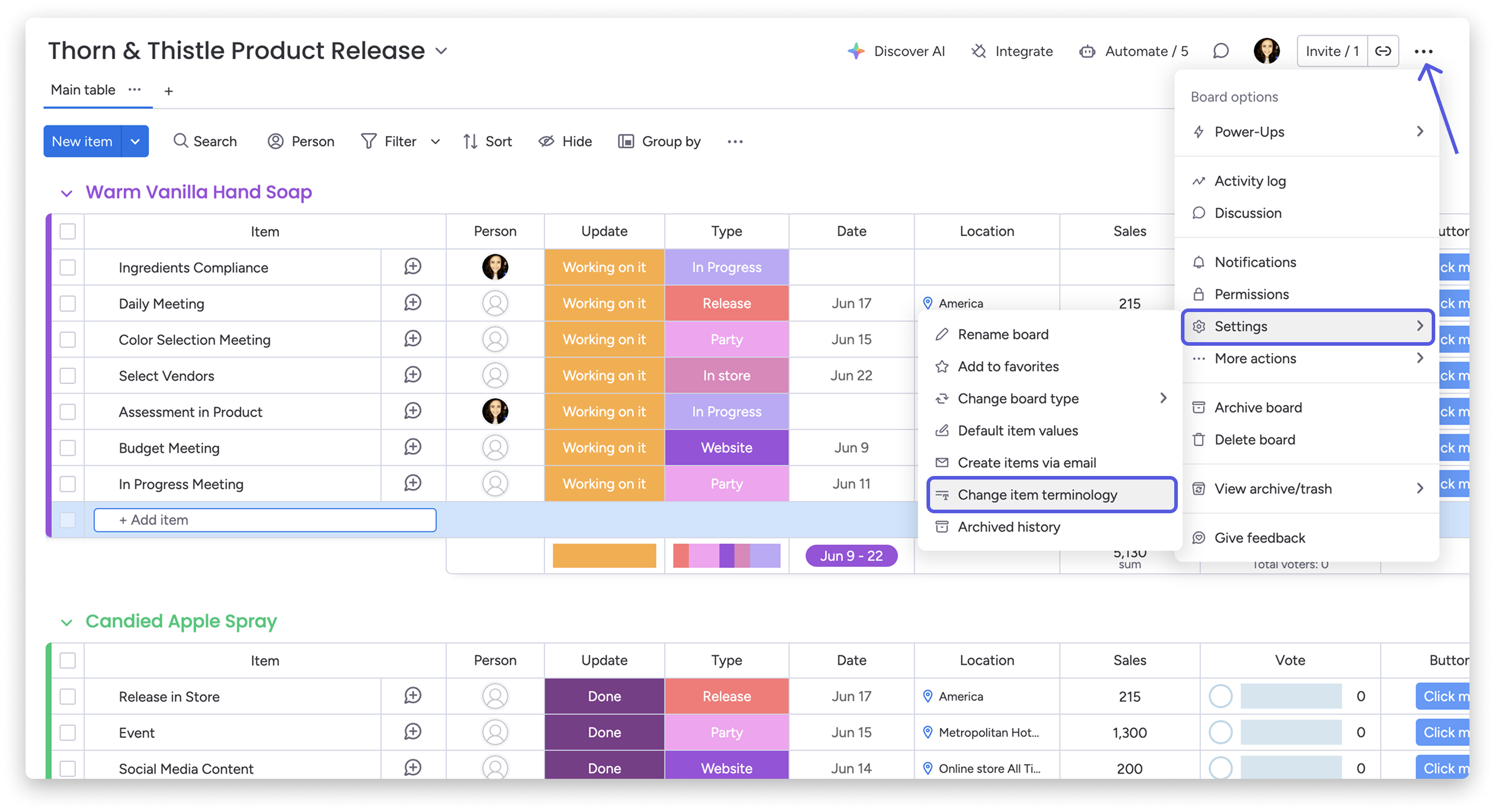Open Main table tab options dots
Viewport: 1495px width, 812px height.
135,89
